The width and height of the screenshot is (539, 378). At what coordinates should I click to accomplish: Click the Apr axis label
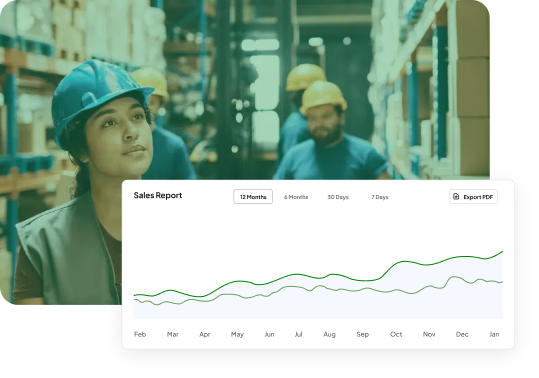(205, 334)
